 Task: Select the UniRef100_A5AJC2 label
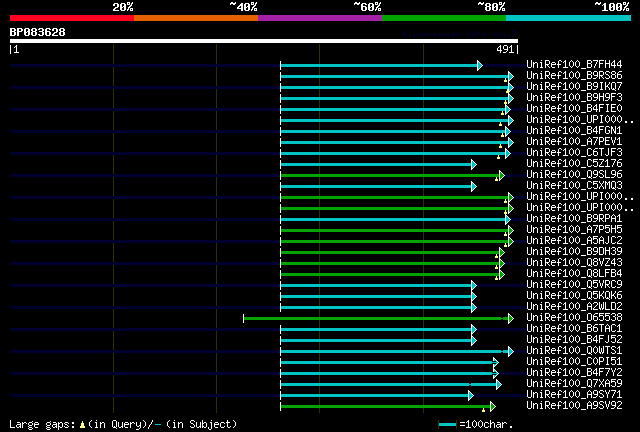(574, 241)
